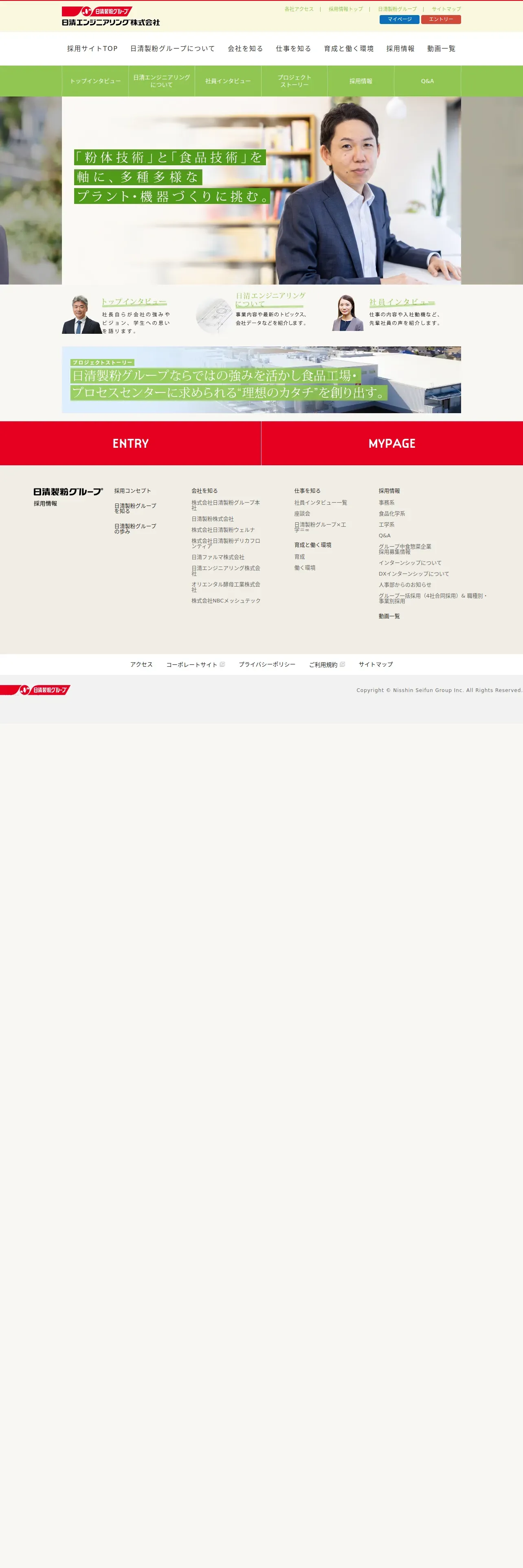Open 人事部からのお知らせ footer link

405,585
